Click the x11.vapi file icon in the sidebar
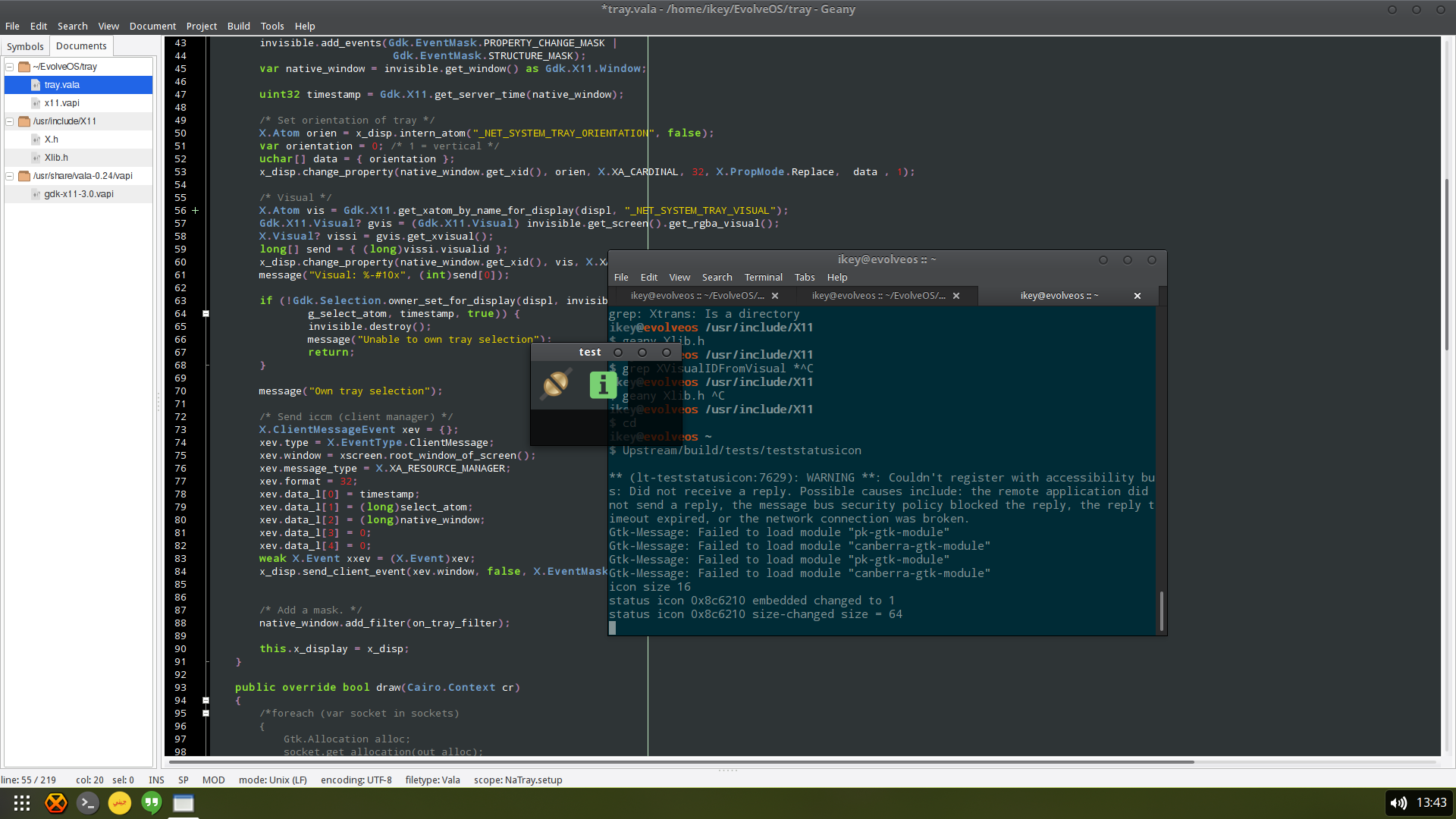Image resolution: width=1456 pixels, height=819 pixels. pyautogui.click(x=36, y=103)
